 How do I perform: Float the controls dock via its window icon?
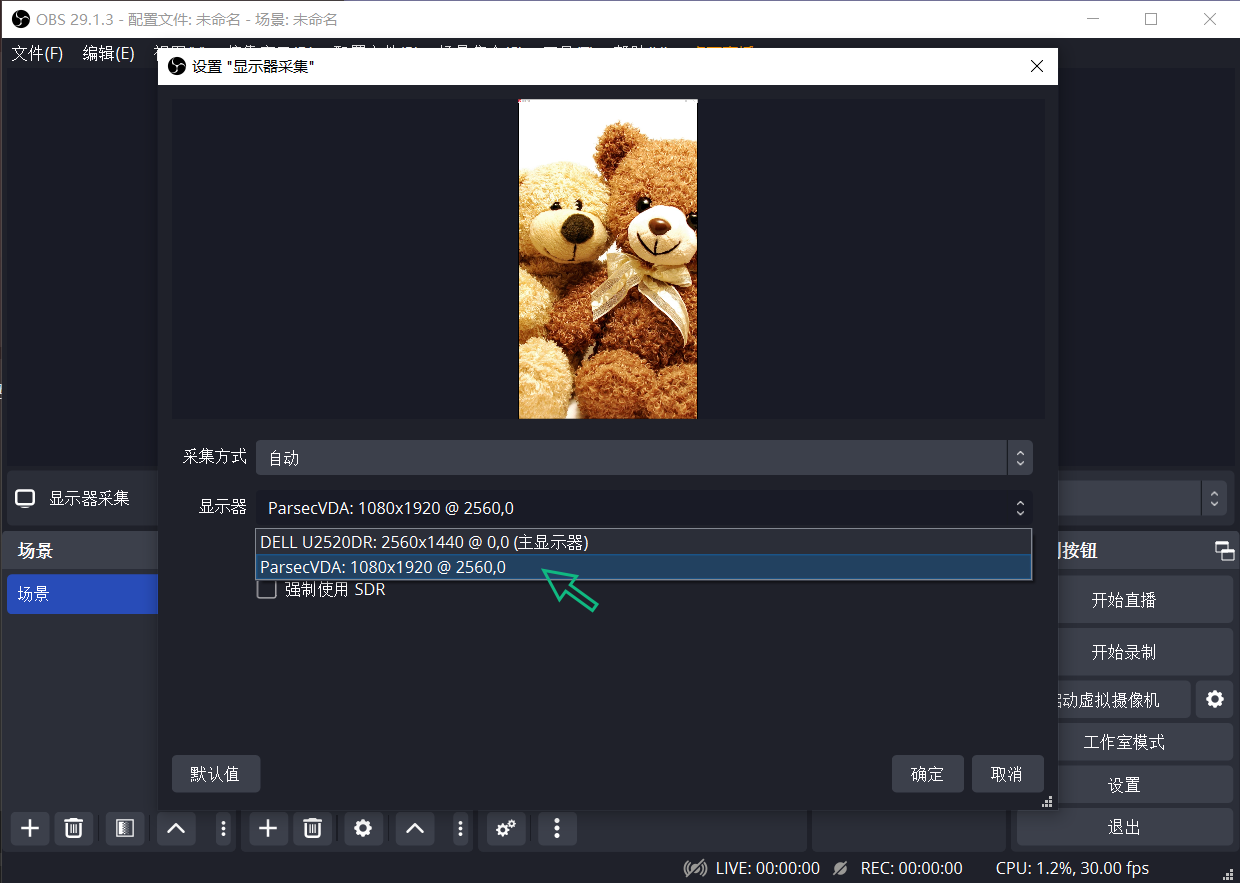pyautogui.click(x=1224, y=551)
